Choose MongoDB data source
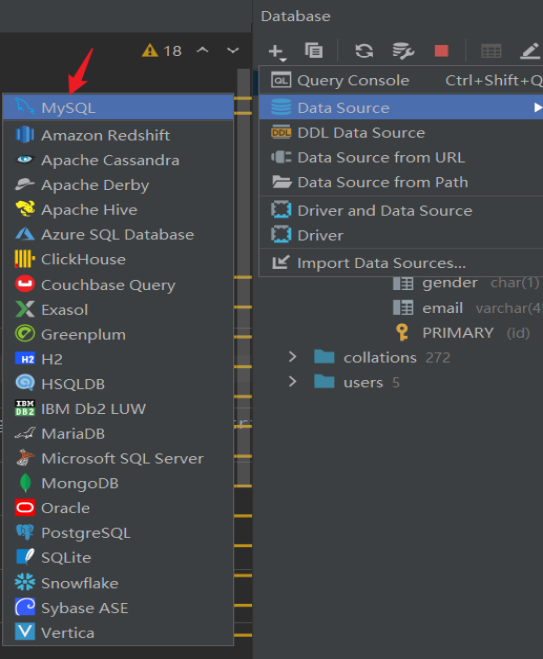Screen dimensions: 543x659 click(118, 483)
